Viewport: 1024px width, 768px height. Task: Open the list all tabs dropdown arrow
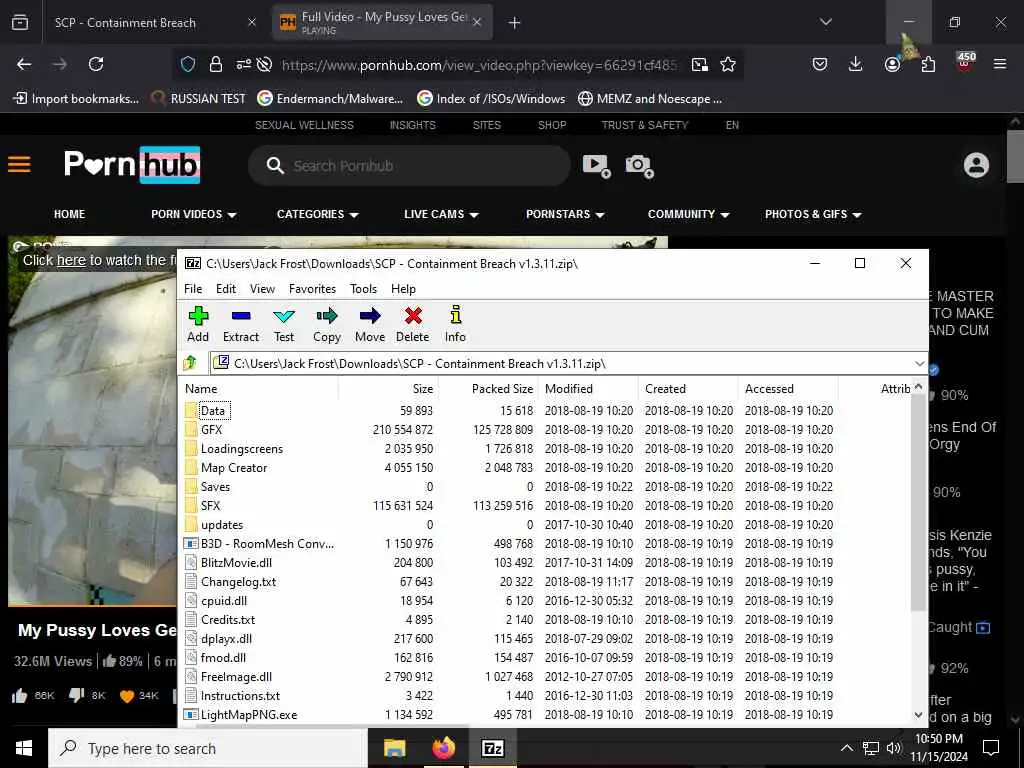[825, 22]
